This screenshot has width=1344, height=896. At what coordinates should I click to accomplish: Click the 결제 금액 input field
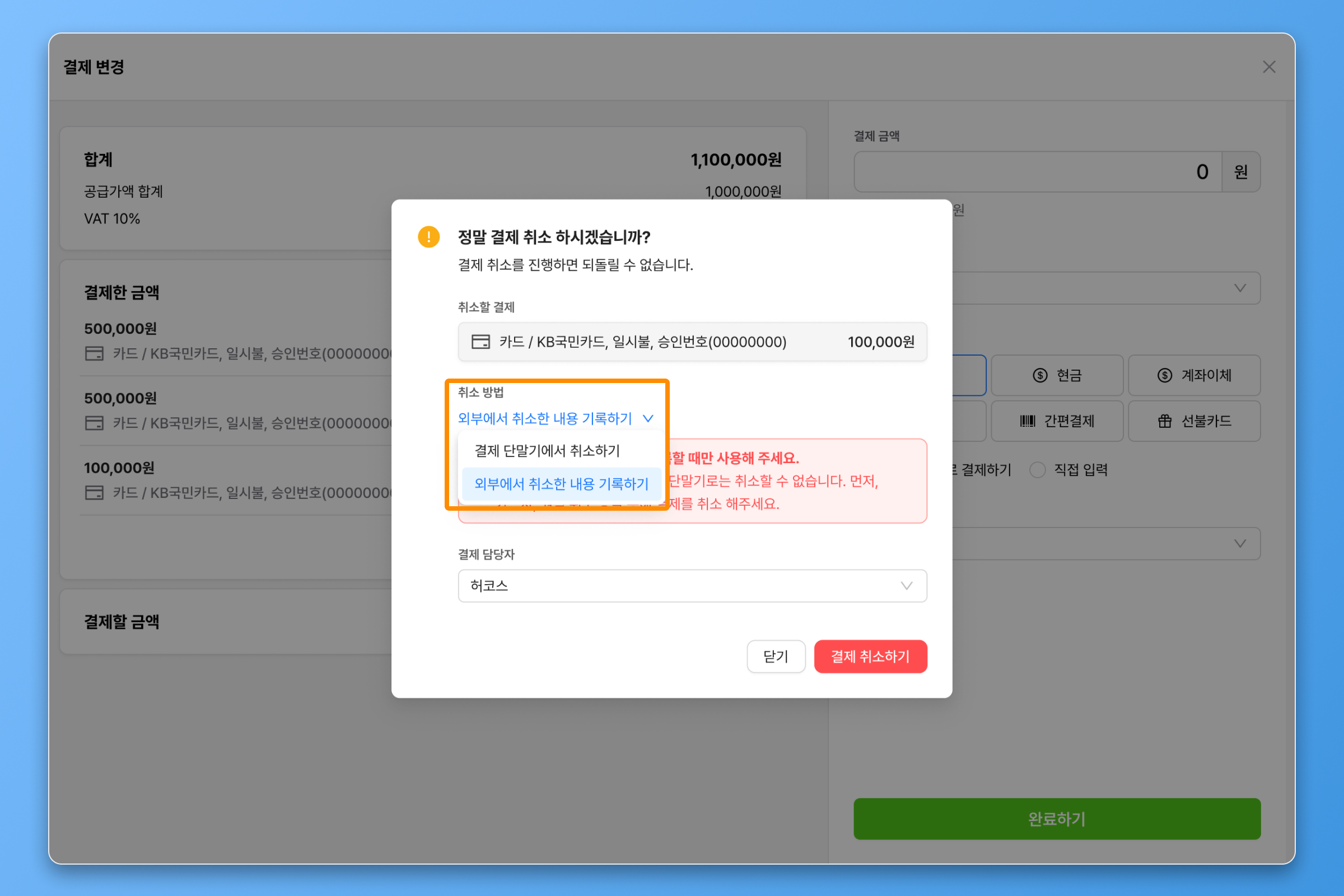1037,172
